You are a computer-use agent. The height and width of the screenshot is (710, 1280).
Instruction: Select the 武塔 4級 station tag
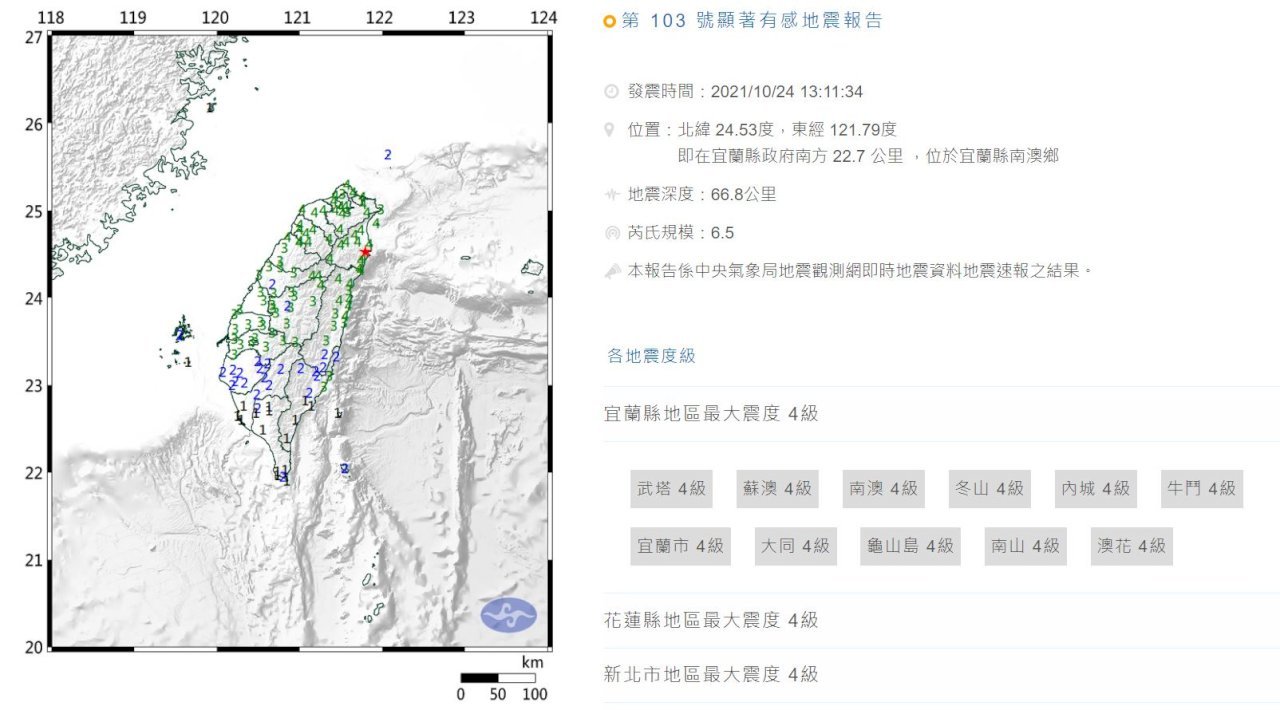click(x=671, y=489)
